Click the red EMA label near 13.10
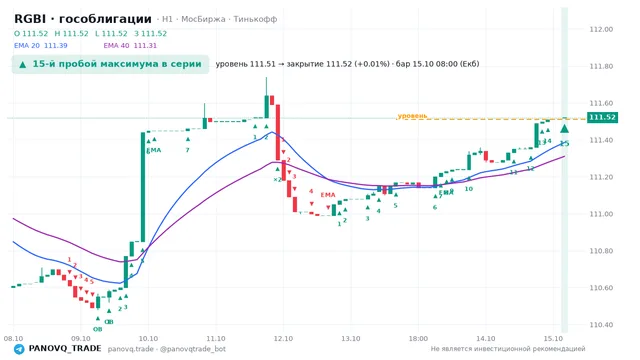 (x=328, y=195)
